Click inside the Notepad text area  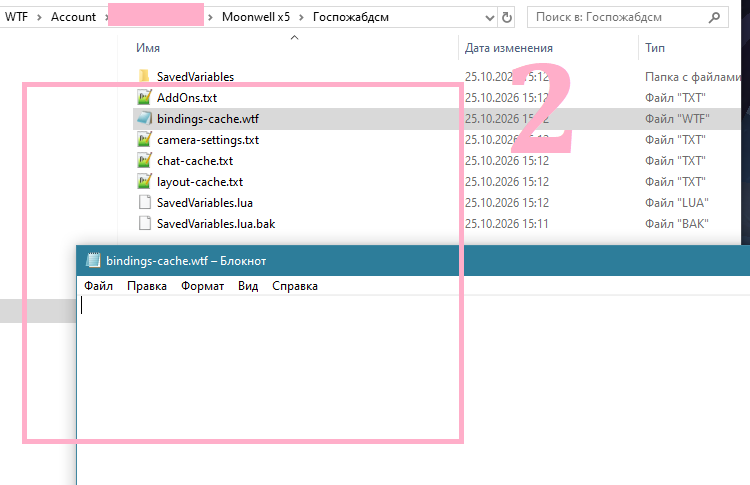point(411,390)
